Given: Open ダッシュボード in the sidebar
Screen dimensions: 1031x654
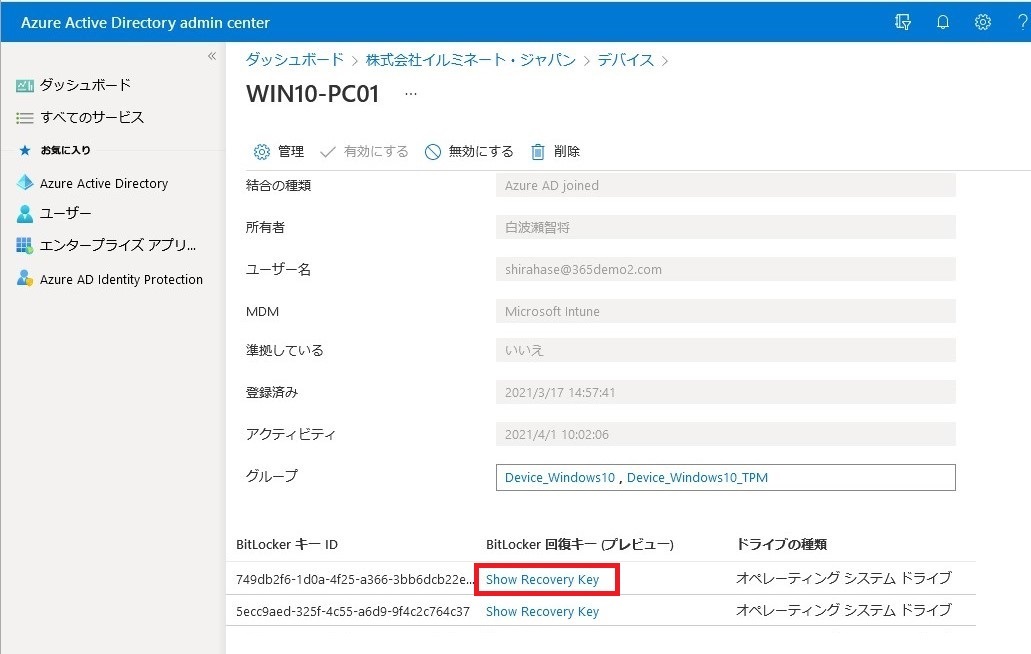Looking at the screenshot, I should (85, 85).
